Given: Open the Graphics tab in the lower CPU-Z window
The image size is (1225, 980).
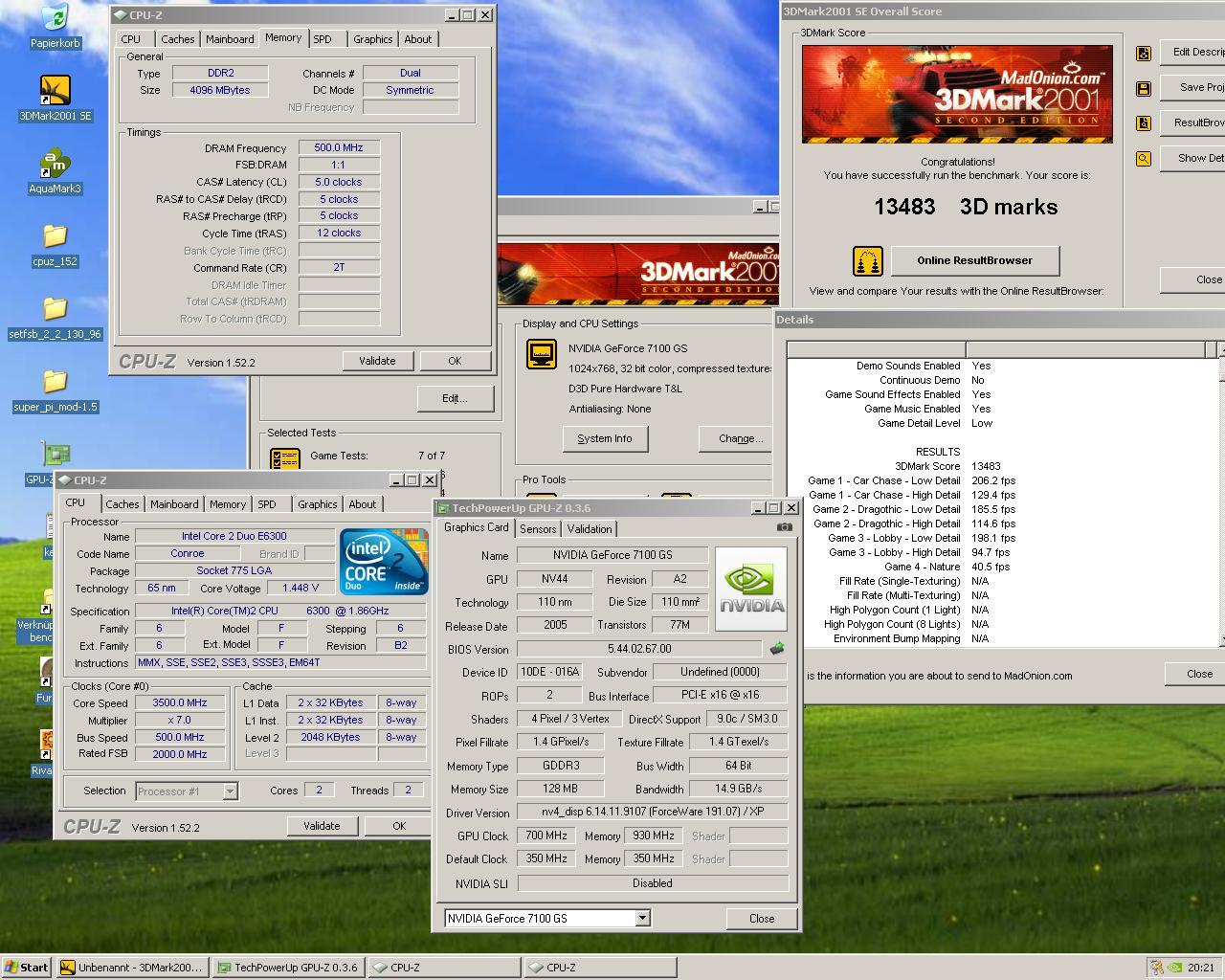Looking at the screenshot, I should 317,504.
